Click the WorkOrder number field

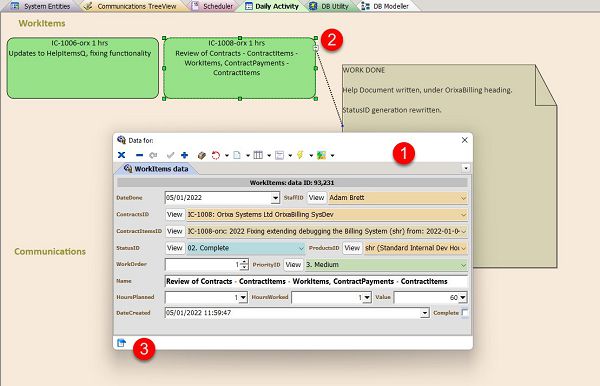(x=203, y=264)
